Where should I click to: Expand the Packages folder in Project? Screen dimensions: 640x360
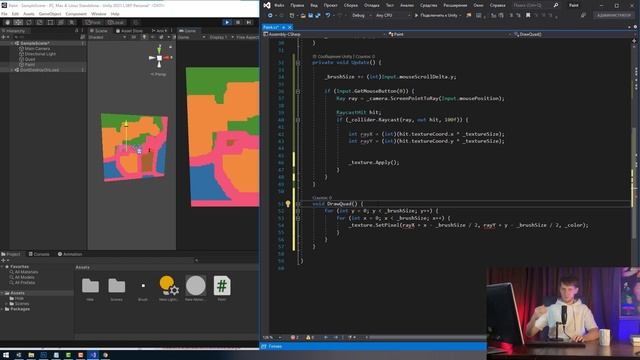point(2,309)
